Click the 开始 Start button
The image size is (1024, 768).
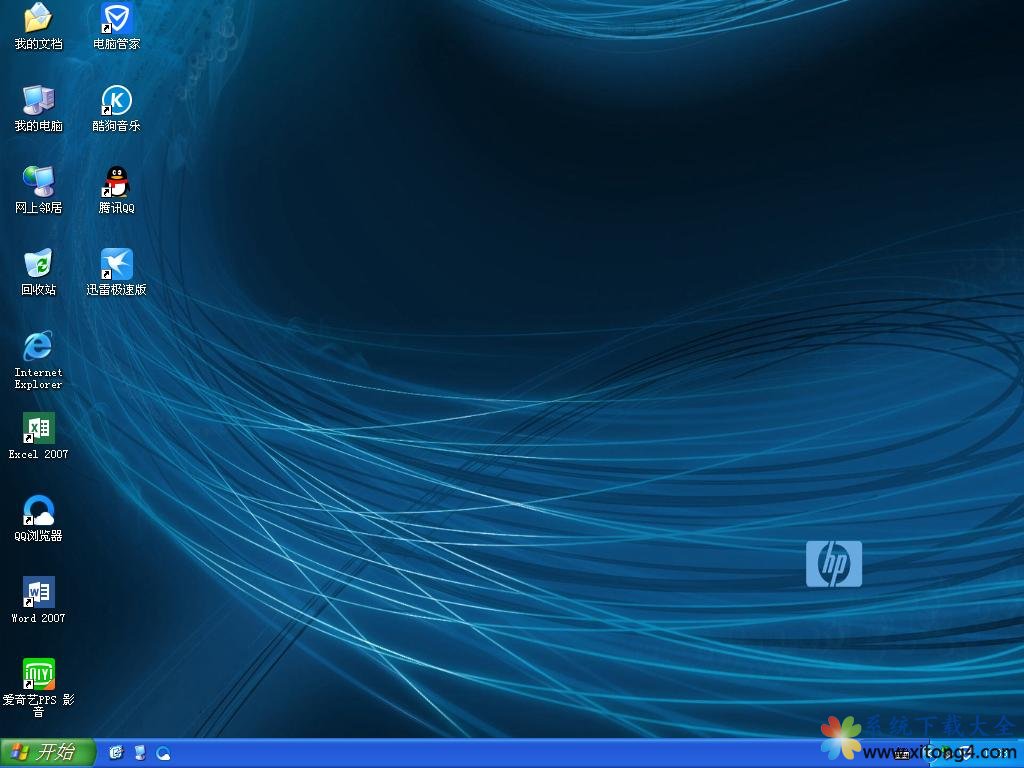[x=47, y=753]
